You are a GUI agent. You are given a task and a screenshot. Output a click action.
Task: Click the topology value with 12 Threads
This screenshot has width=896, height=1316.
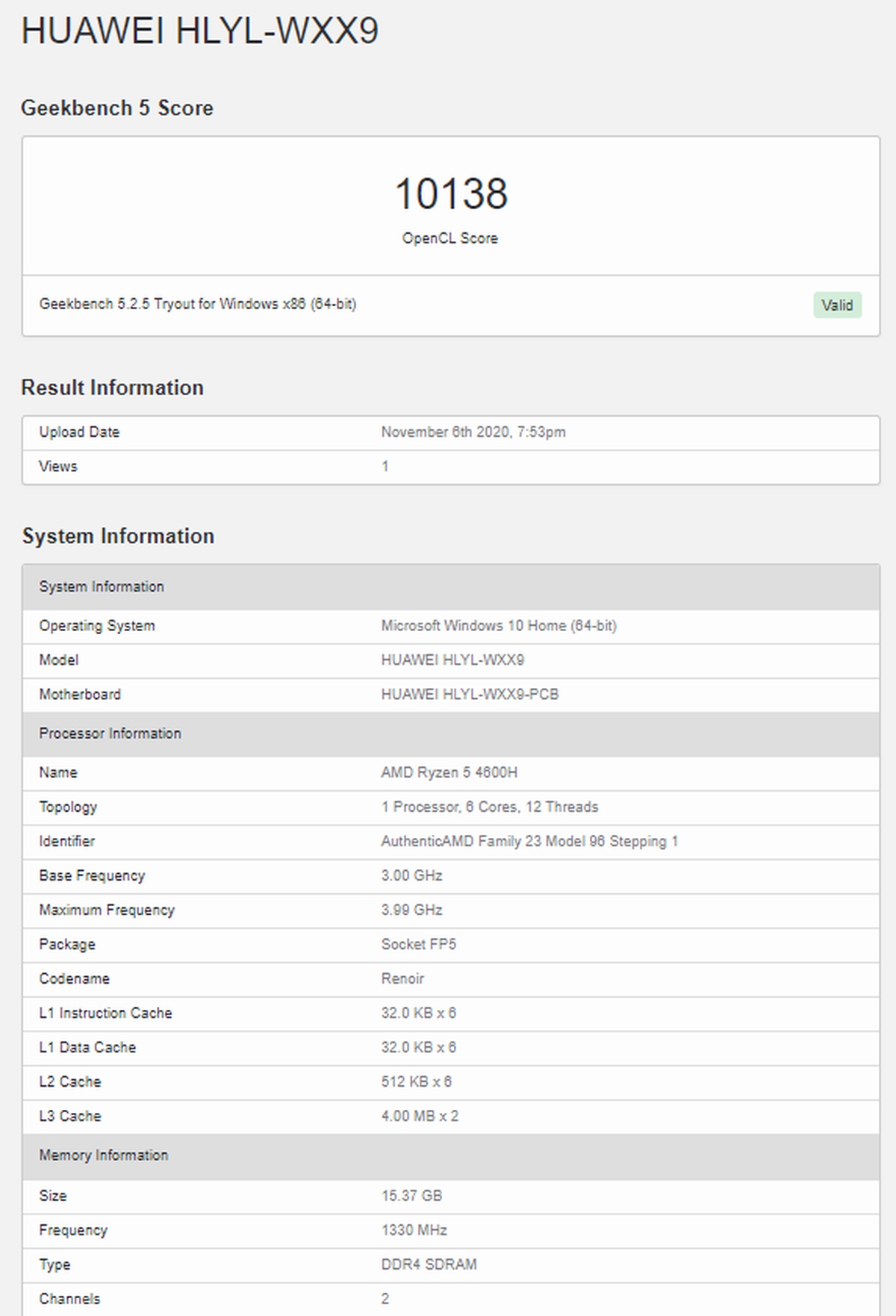pos(489,807)
